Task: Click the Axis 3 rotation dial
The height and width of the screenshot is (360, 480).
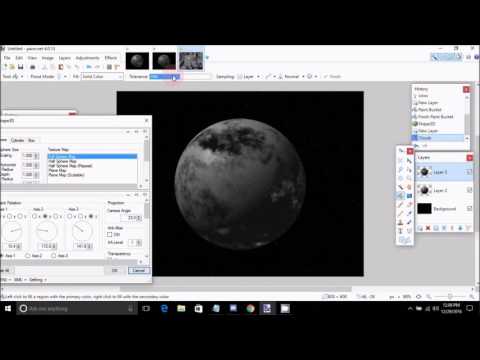Action: [x=81, y=230]
